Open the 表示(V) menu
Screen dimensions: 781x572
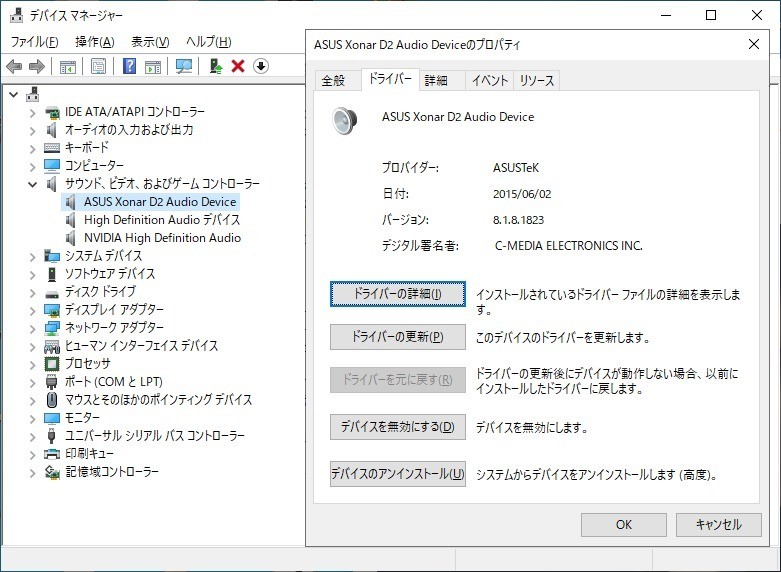click(x=150, y=42)
